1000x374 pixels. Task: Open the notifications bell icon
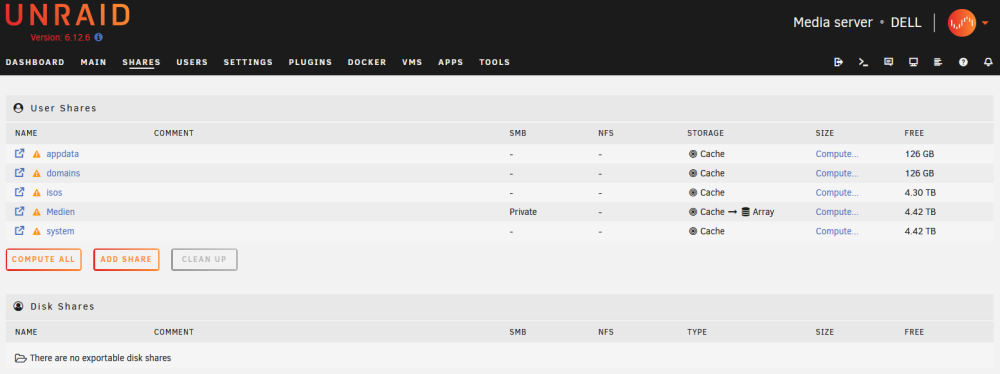(x=988, y=62)
